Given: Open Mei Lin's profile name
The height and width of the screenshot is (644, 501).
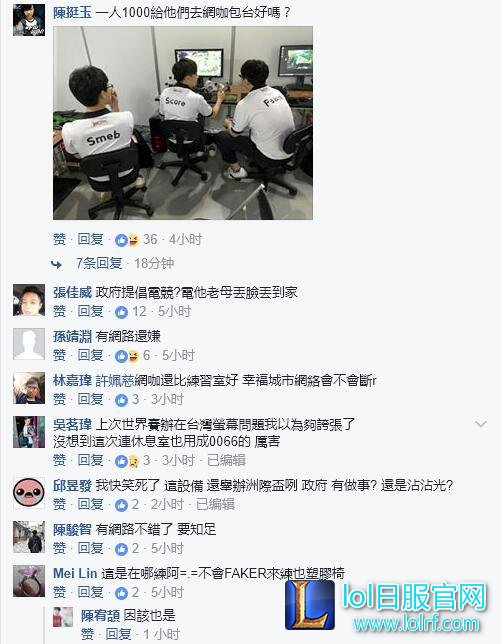Looking at the screenshot, I should click(x=75, y=573).
